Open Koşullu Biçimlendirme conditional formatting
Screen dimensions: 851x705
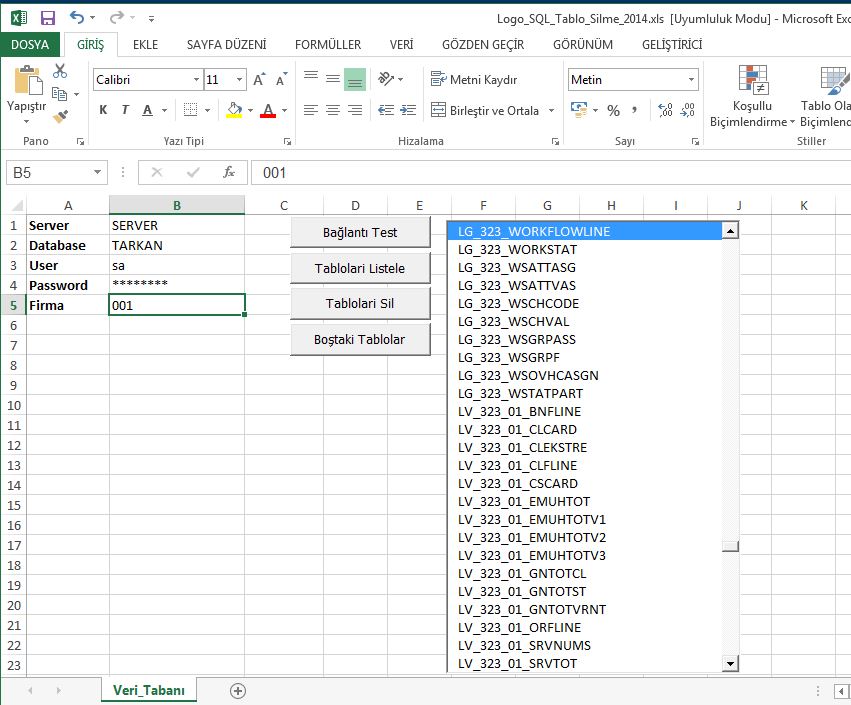pos(752,97)
